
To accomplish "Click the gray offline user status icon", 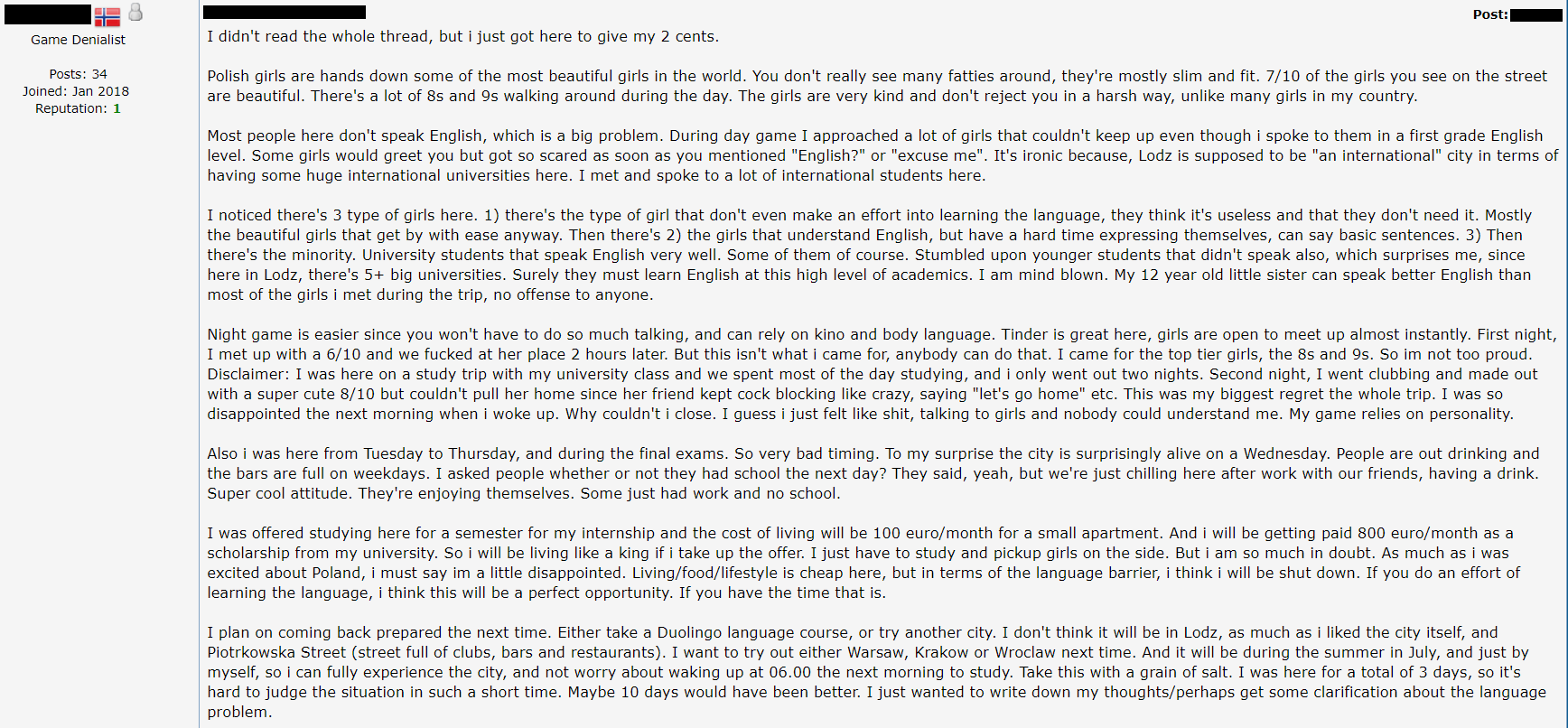I will pyautogui.click(x=135, y=12).
